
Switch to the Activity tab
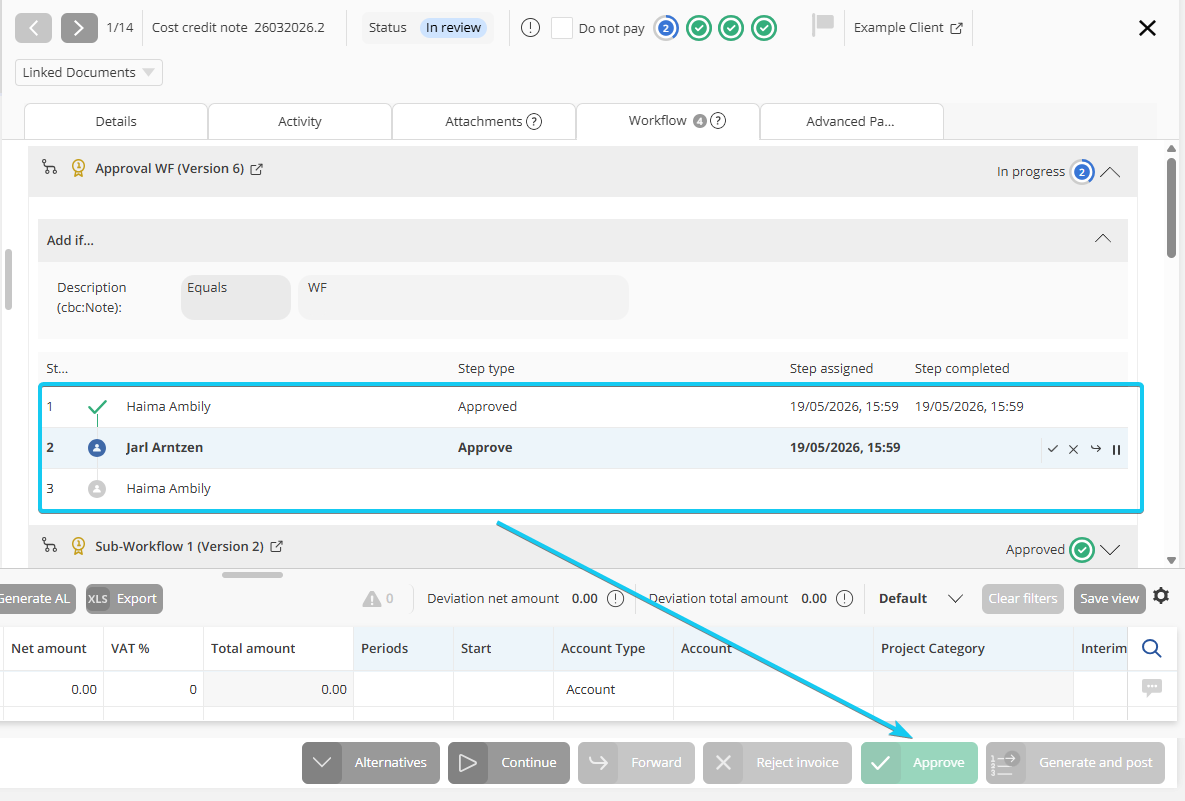(299, 122)
